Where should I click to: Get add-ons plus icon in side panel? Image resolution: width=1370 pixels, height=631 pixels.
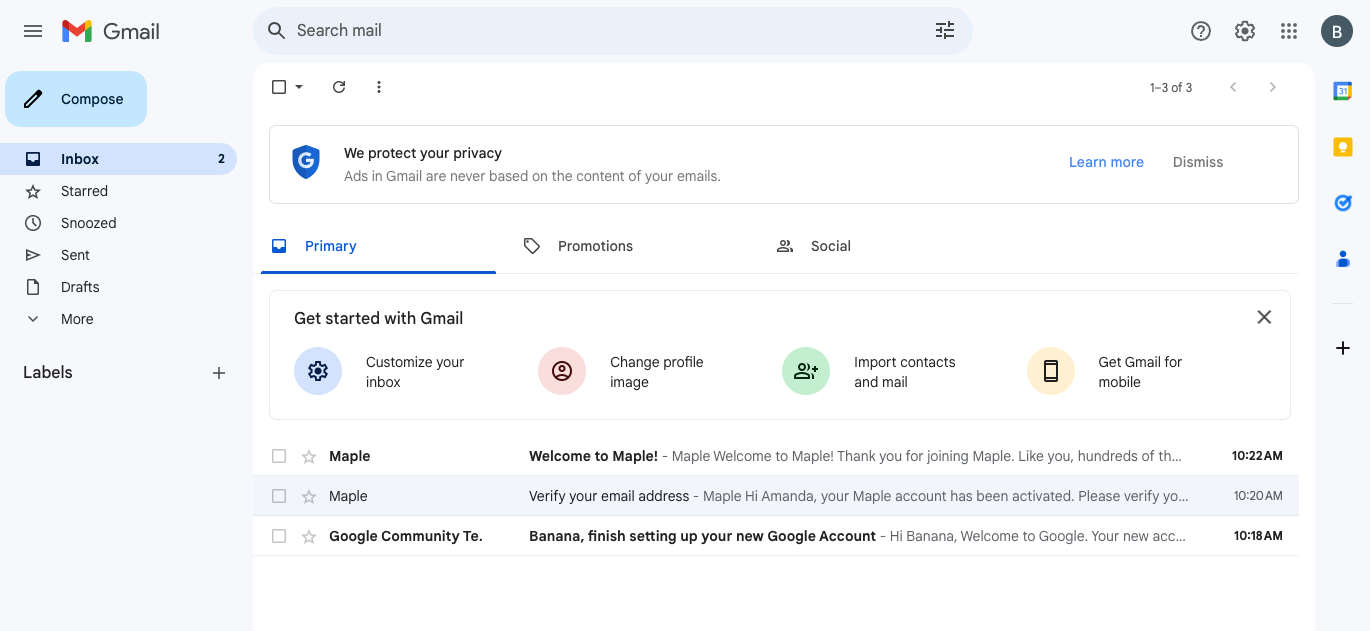1343,348
